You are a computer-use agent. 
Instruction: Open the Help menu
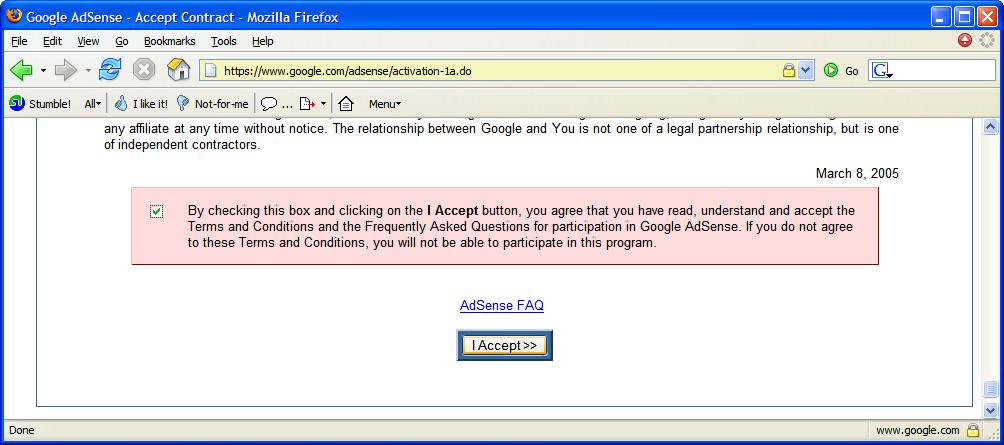(x=263, y=41)
